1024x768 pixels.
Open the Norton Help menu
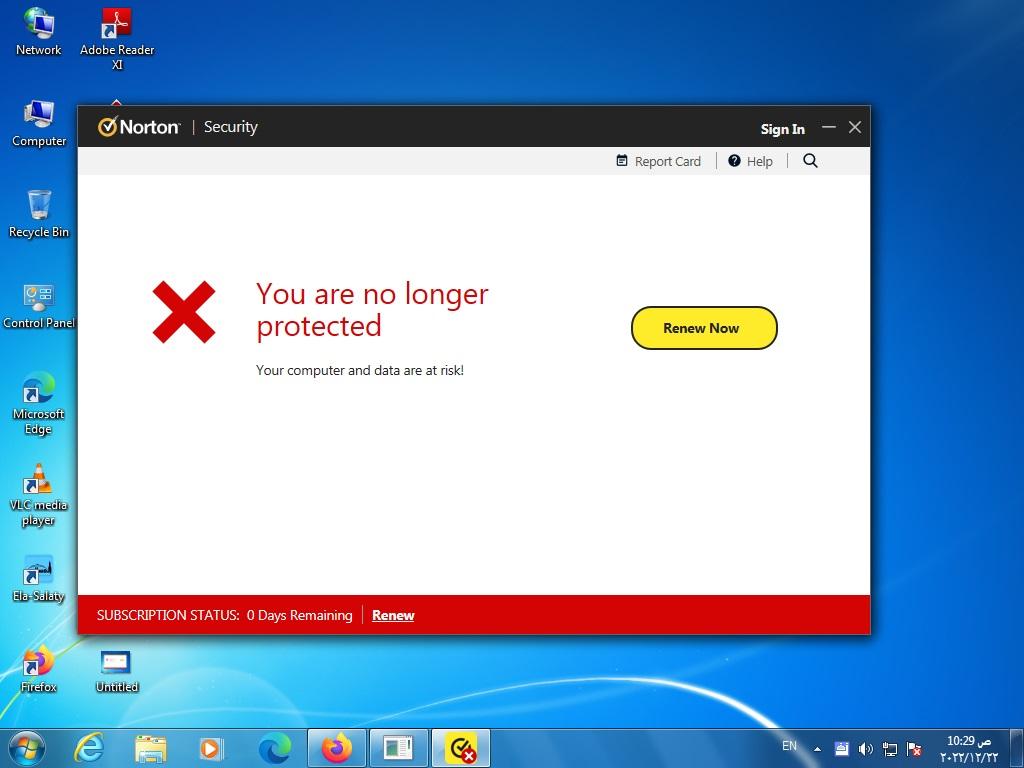point(750,161)
